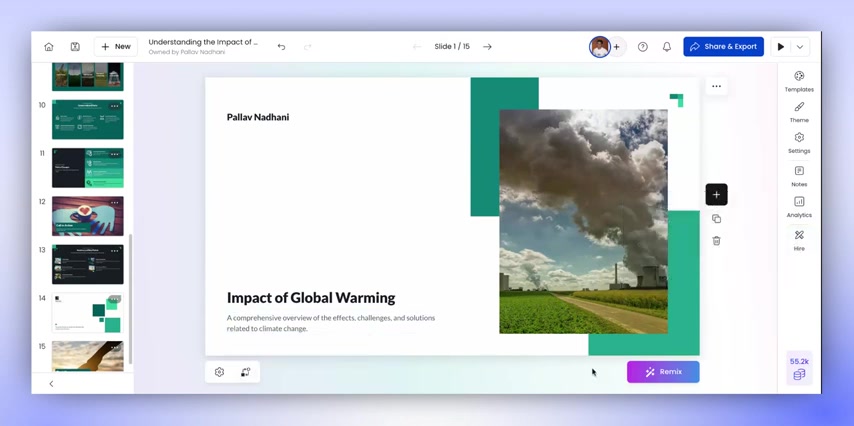The image size is (854, 426).
Task: Click the presentation title text
Action: tap(203, 42)
